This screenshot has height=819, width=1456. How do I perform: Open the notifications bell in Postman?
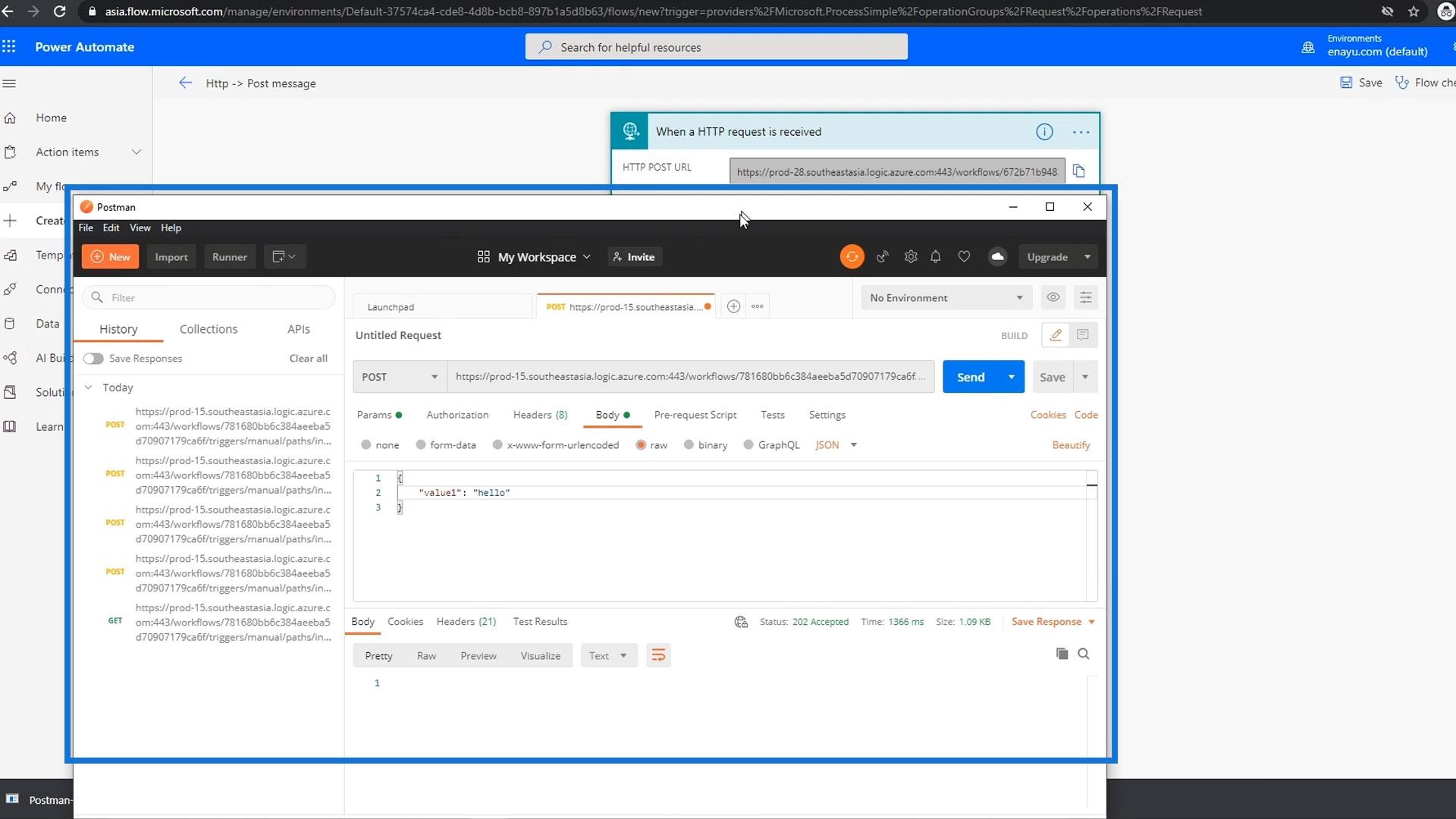click(x=936, y=257)
